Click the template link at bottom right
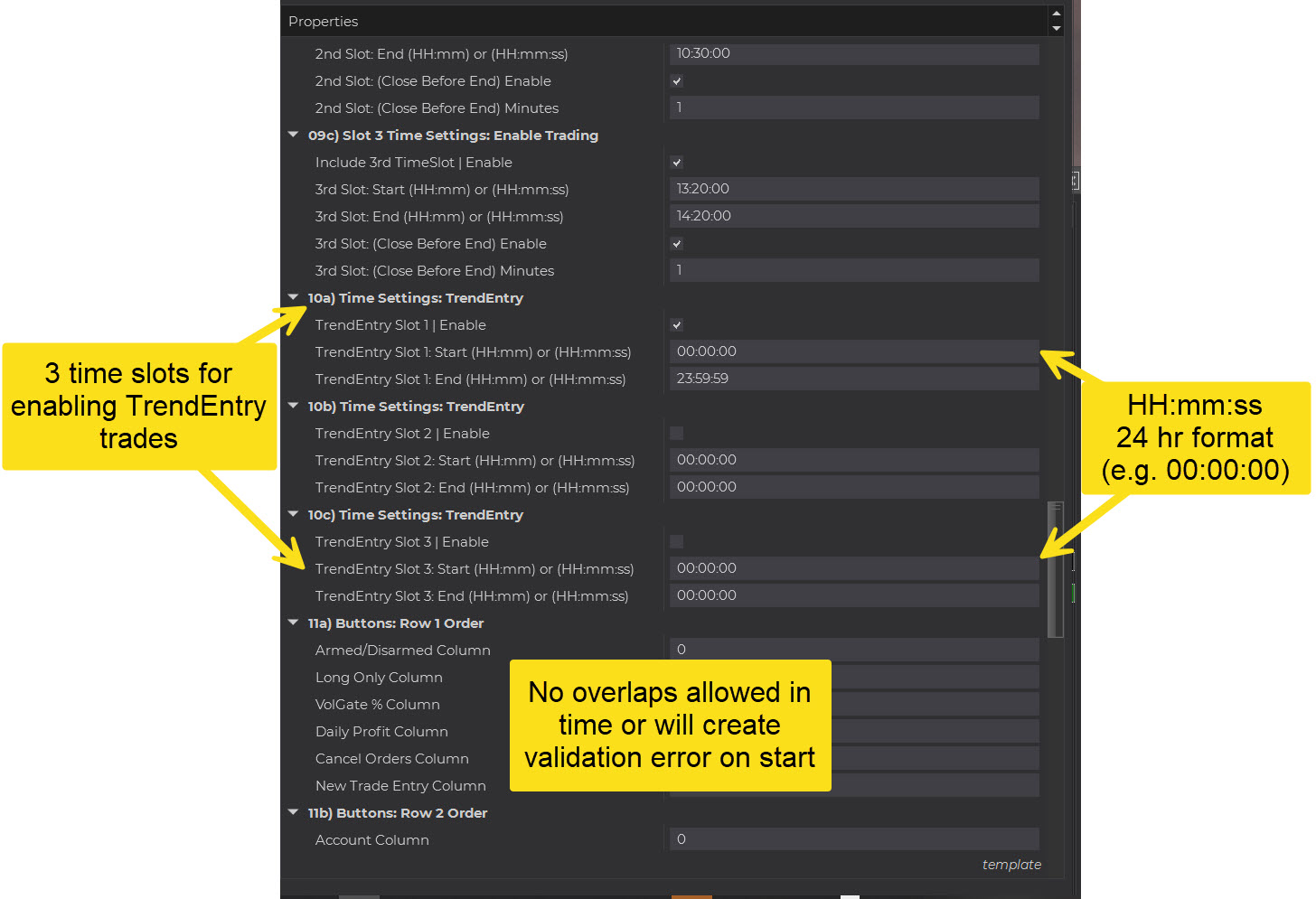Image resolution: width=1316 pixels, height=899 pixels. pos(1011,865)
